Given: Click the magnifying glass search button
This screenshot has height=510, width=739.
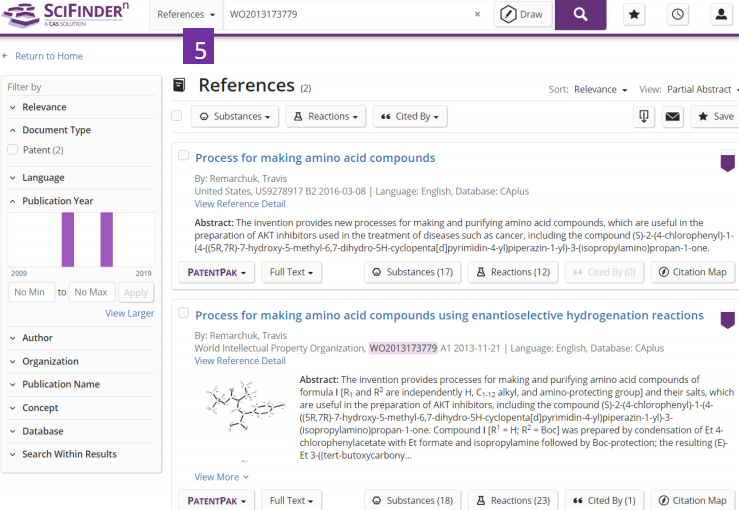Looking at the screenshot, I should pos(580,15).
